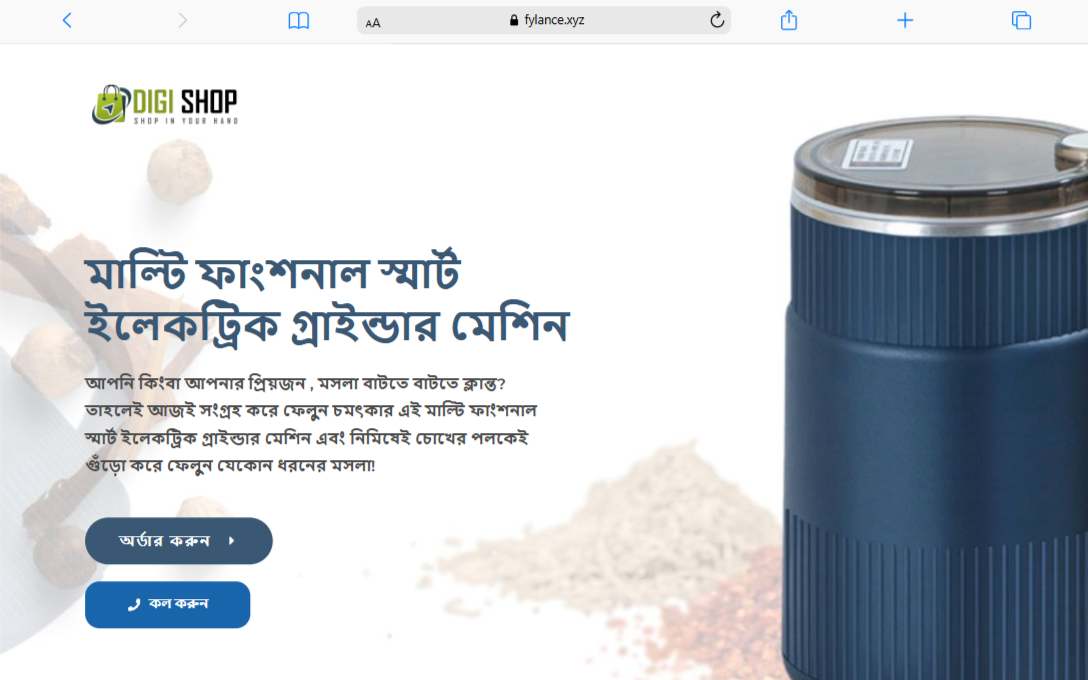This screenshot has width=1088, height=680.
Task: Reload the page with the refresh icon
Action: coord(717,20)
